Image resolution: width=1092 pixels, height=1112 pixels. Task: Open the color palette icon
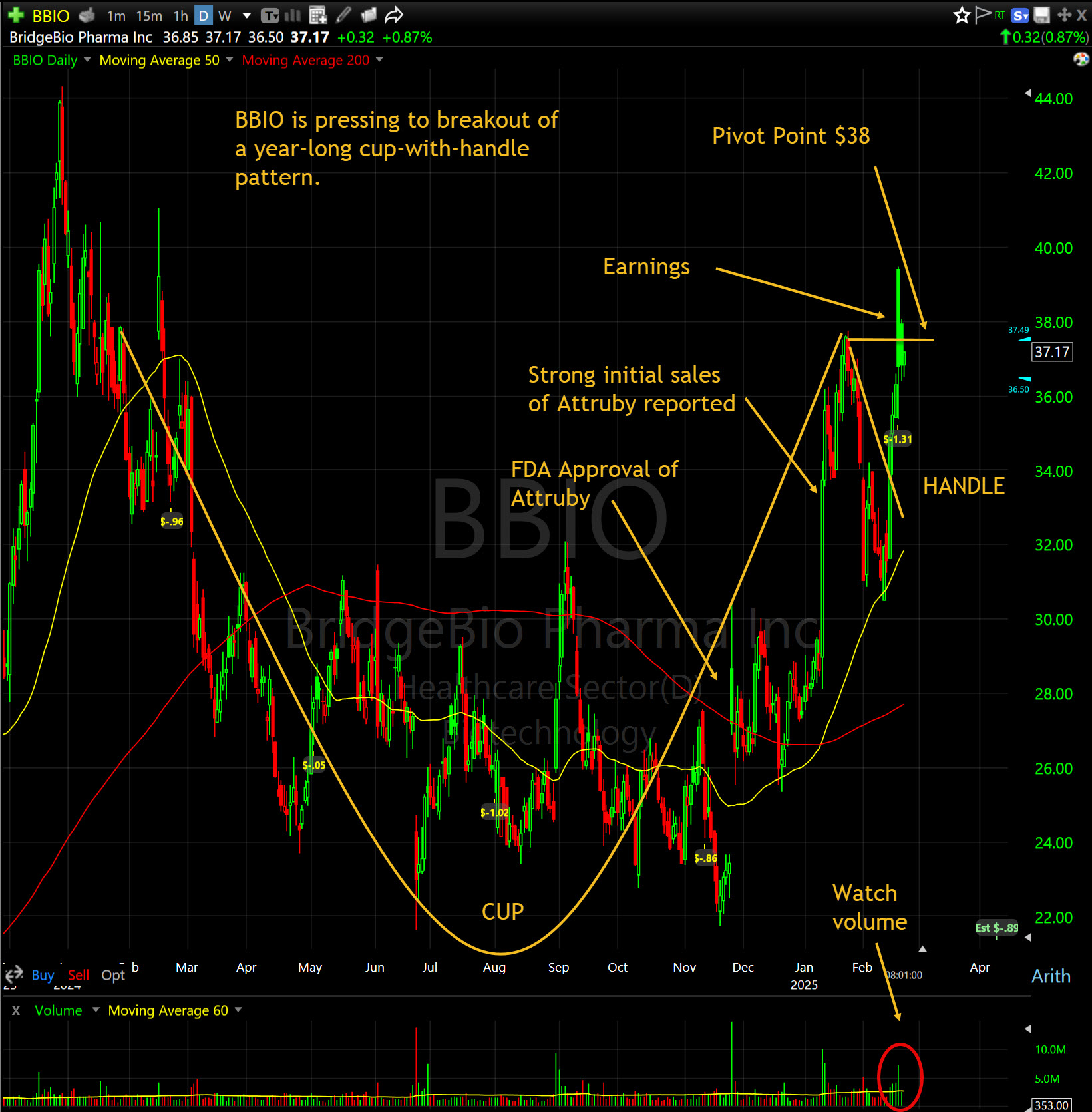(1081, 60)
